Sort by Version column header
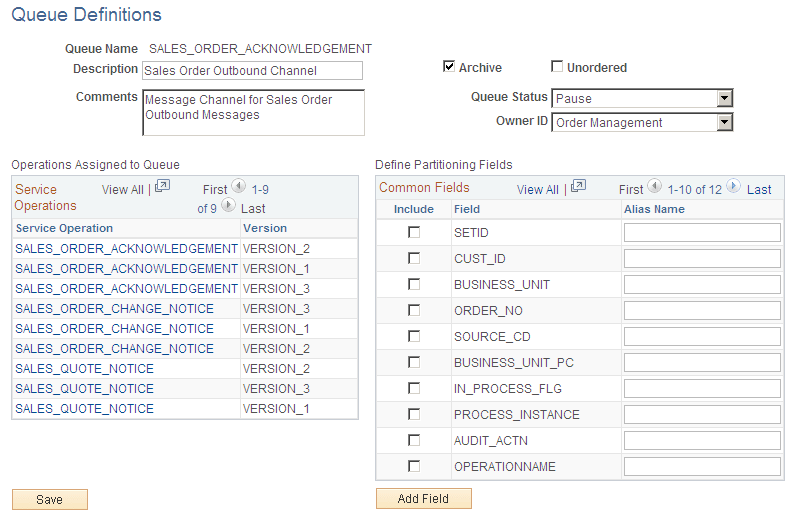Viewport: 803px width, 522px height. pyautogui.click(x=265, y=228)
